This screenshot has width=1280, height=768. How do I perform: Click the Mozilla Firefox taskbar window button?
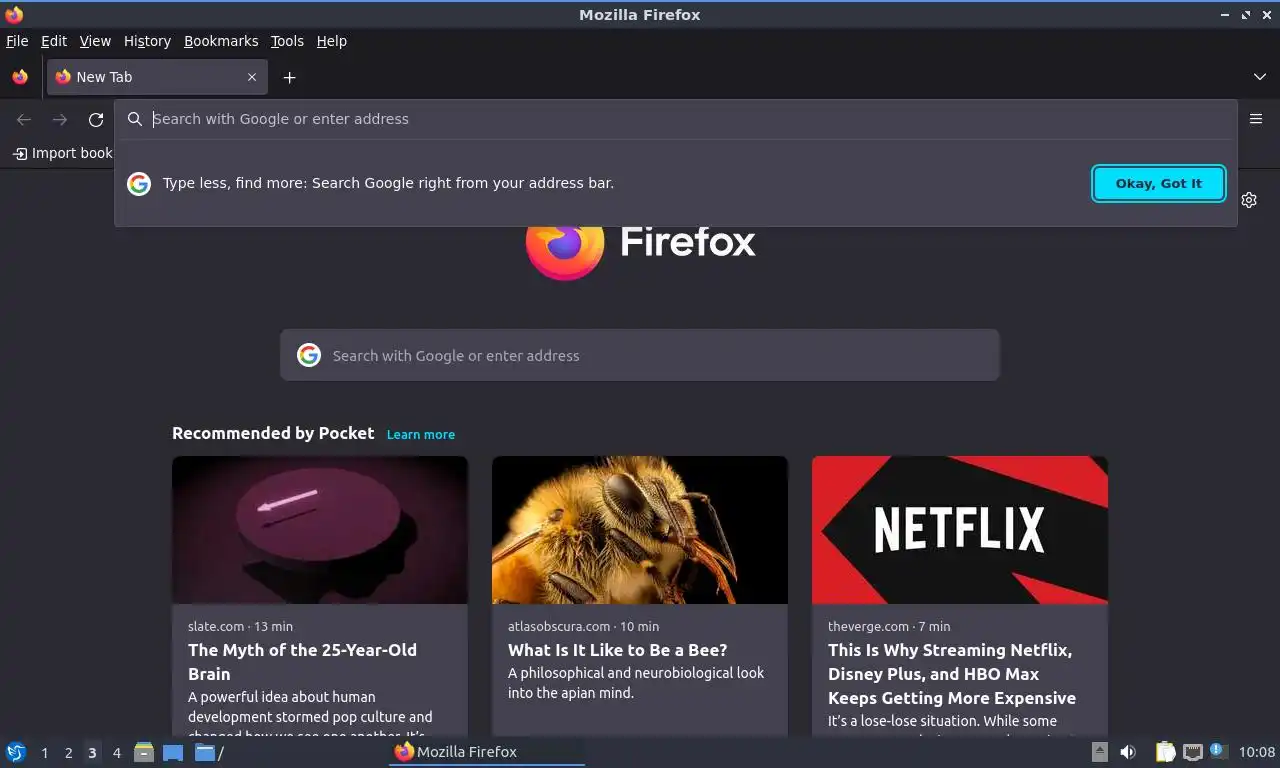pyautogui.click(x=486, y=752)
